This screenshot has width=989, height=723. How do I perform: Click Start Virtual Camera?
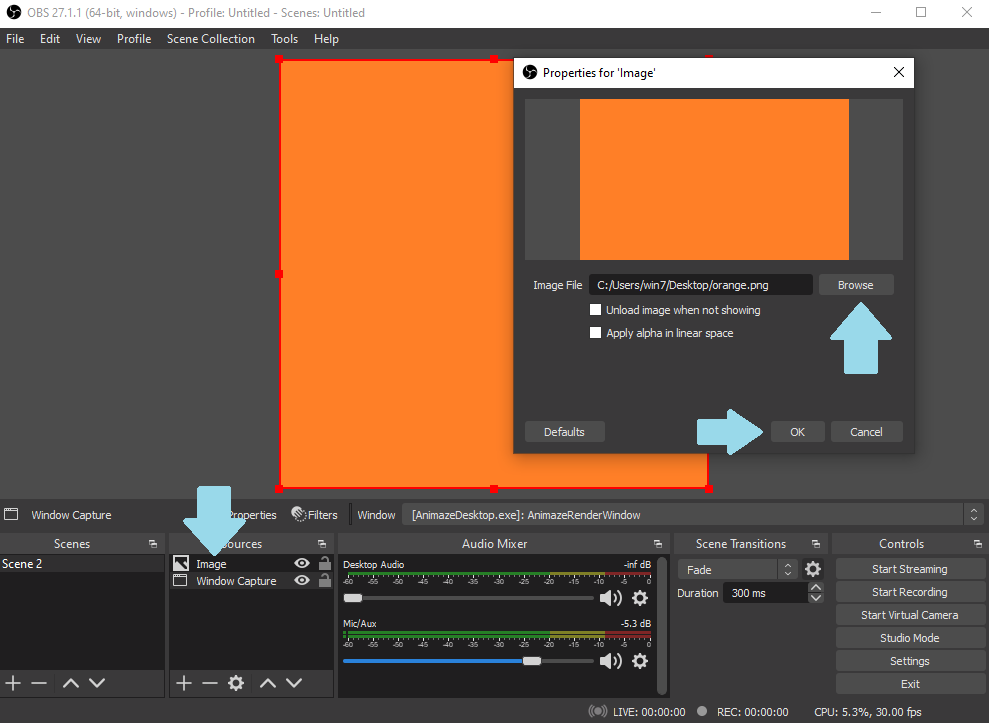[x=909, y=614]
